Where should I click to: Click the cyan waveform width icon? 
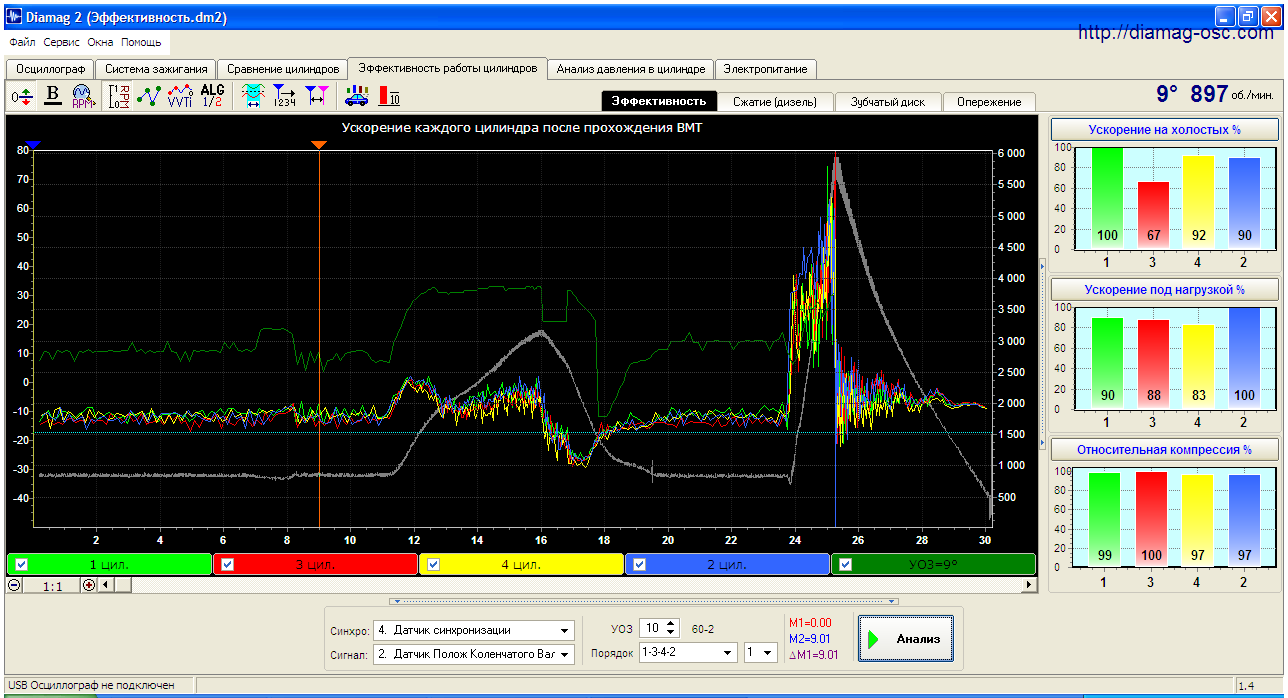254,96
